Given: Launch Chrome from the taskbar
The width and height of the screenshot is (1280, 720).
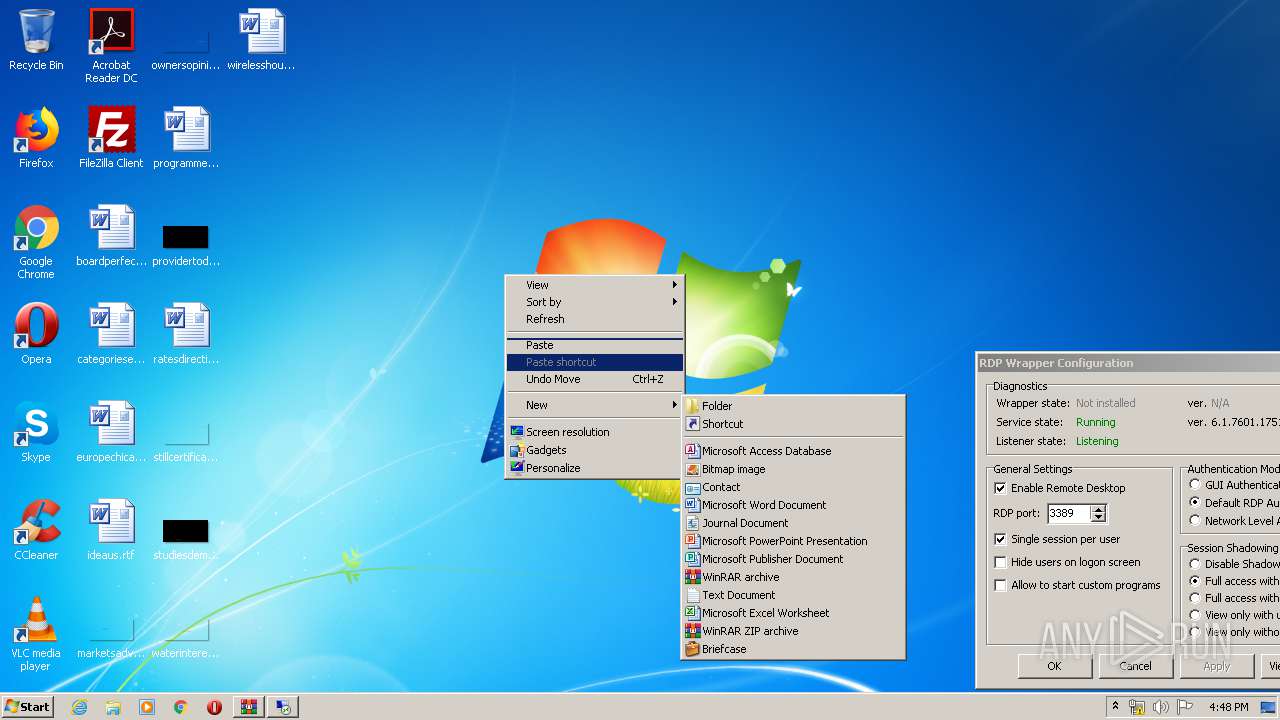Looking at the screenshot, I should (x=180, y=707).
